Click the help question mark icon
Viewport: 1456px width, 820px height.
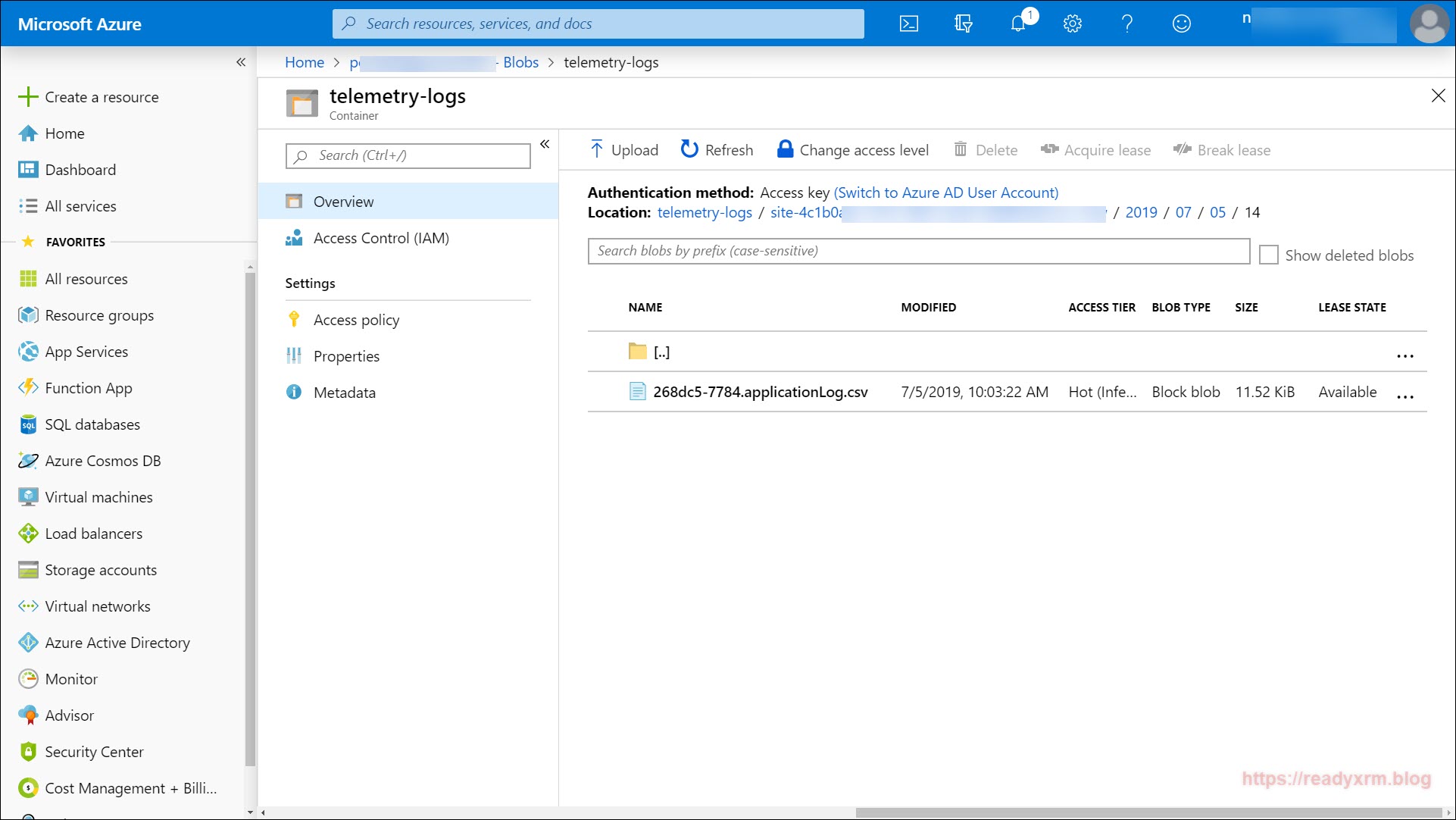click(1126, 23)
